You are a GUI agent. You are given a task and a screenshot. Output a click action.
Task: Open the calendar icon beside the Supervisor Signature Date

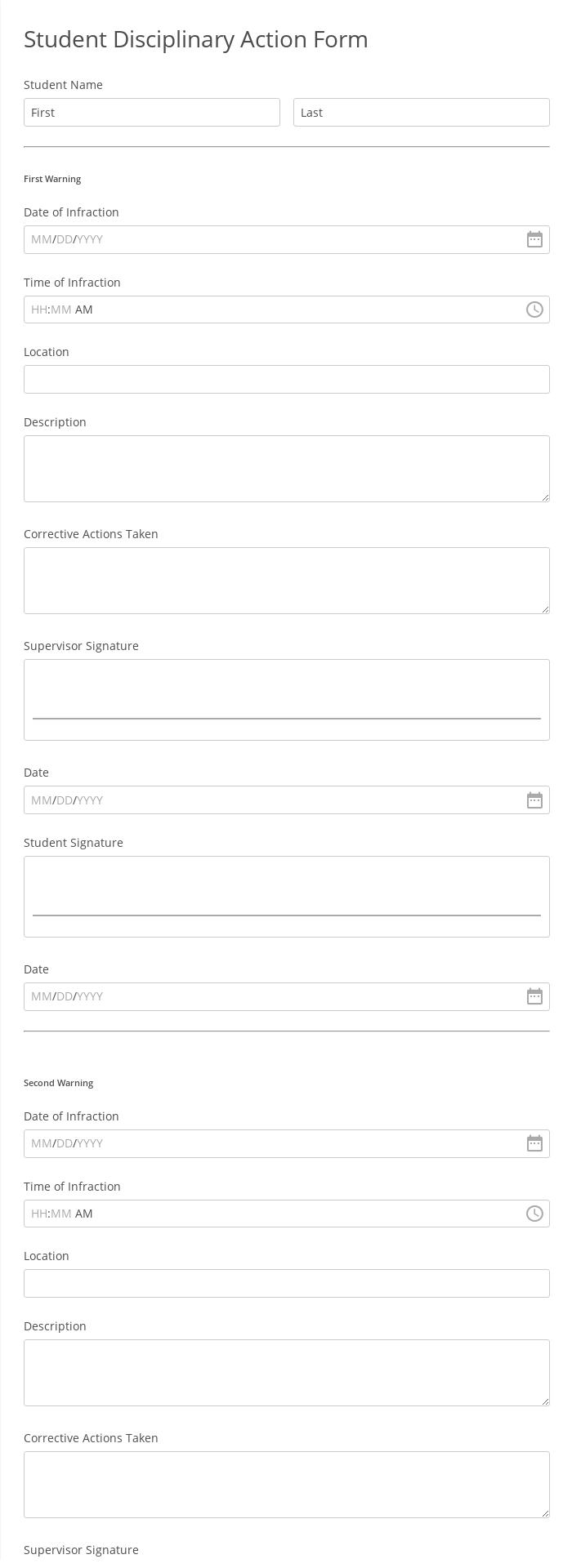click(534, 800)
